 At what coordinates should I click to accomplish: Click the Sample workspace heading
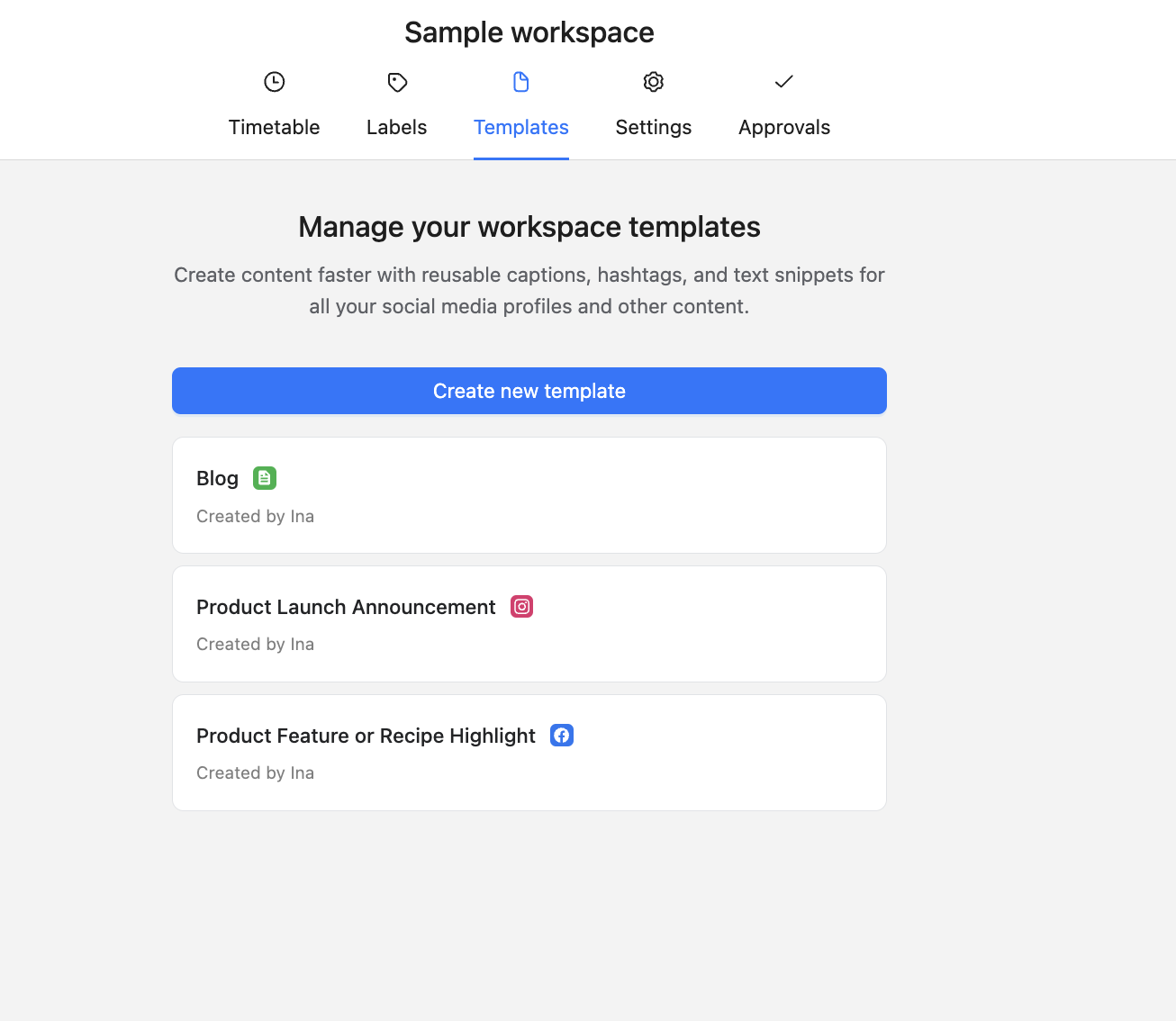point(529,32)
